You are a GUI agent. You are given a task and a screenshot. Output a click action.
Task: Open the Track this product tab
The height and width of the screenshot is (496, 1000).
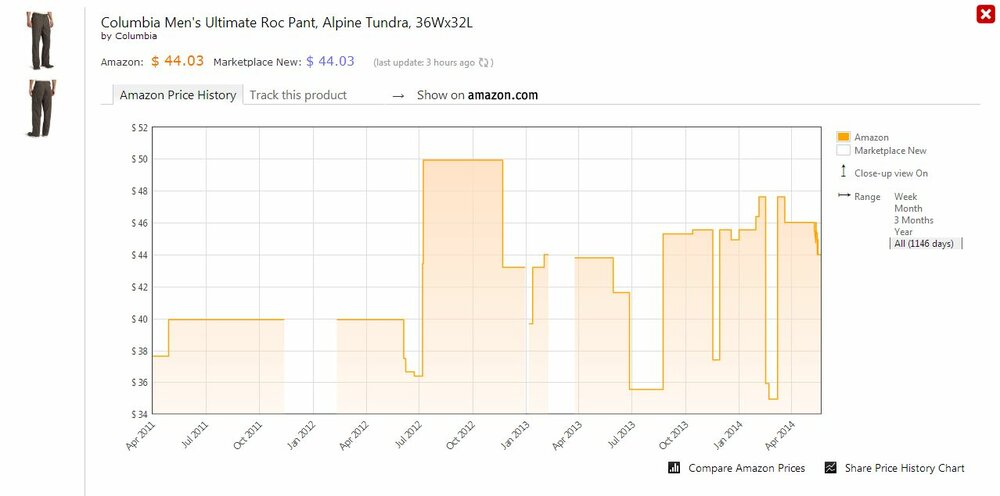[298, 95]
